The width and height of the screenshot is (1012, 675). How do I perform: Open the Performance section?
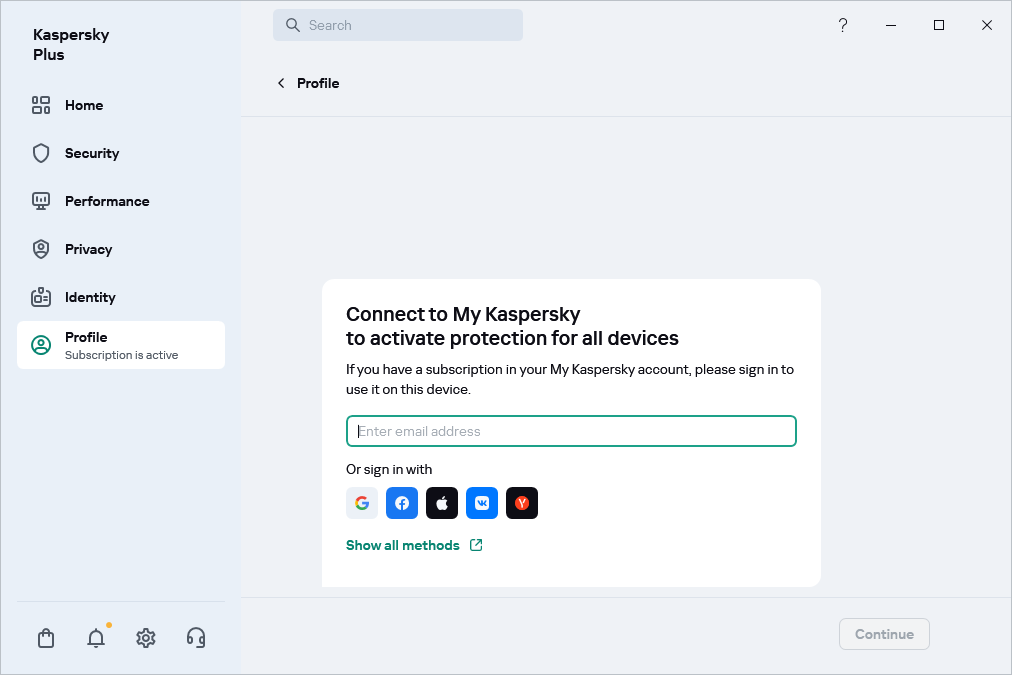click(106, 201)
